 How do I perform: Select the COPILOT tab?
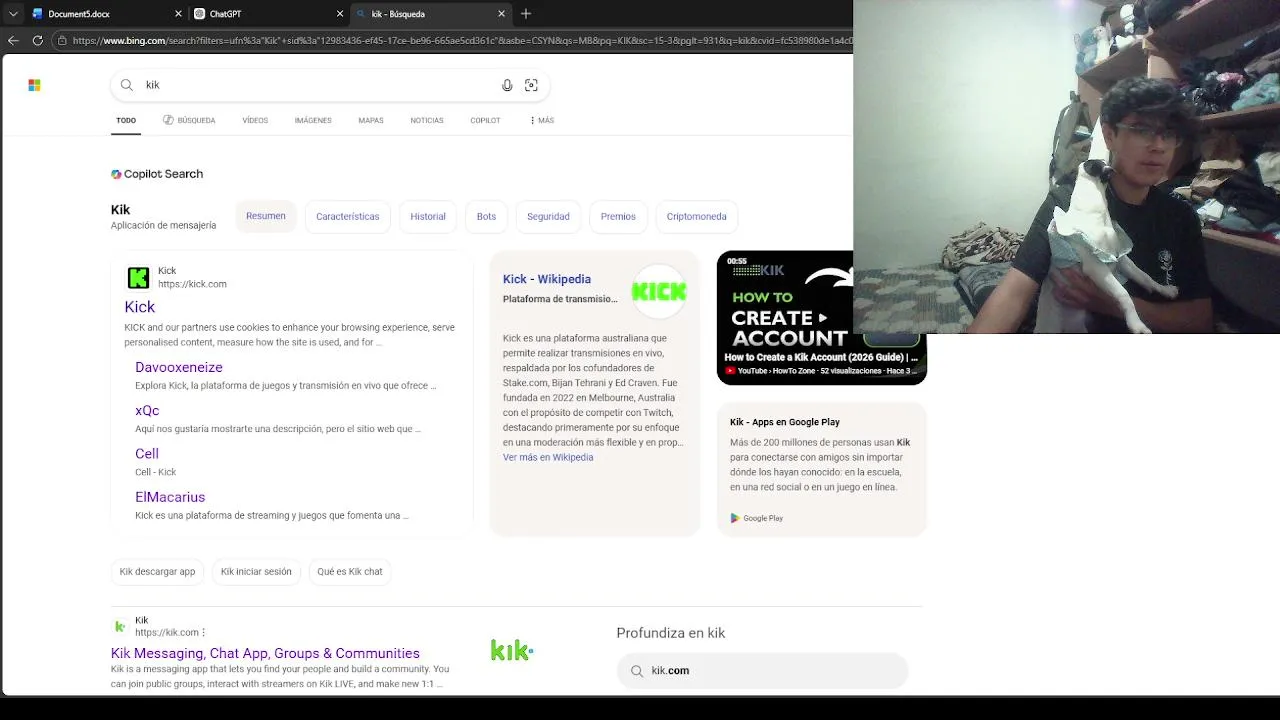coord(485,120)
